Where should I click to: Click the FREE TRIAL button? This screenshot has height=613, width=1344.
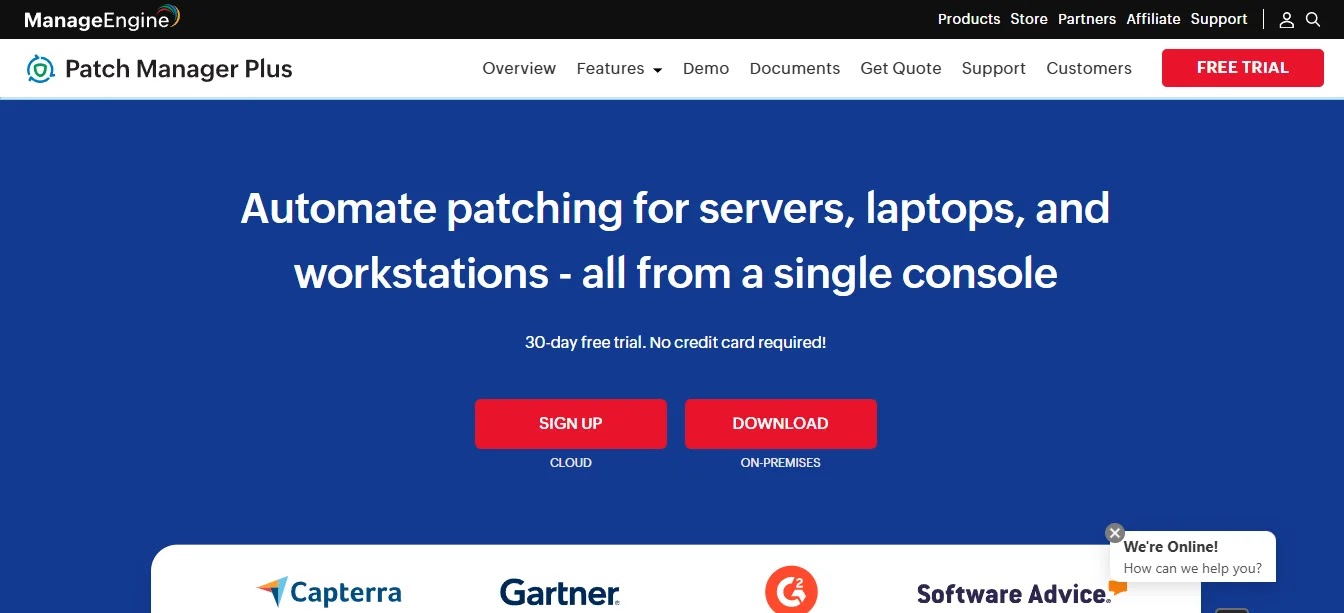1243,68
